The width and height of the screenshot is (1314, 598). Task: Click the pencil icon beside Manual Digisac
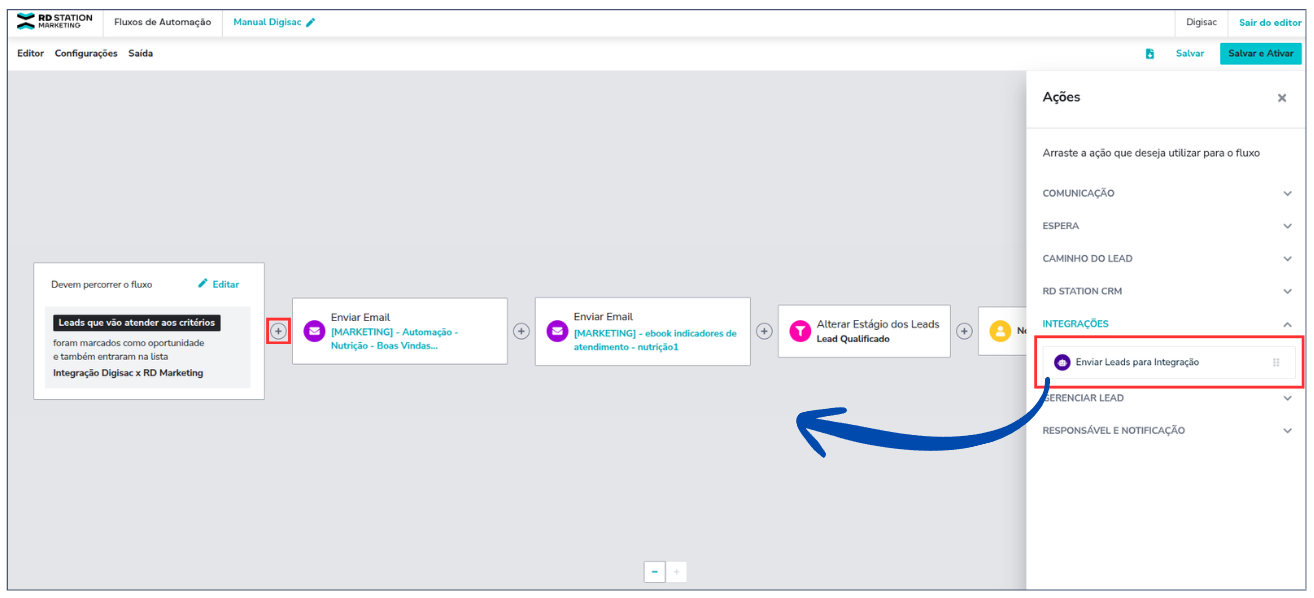click(311, 23)
